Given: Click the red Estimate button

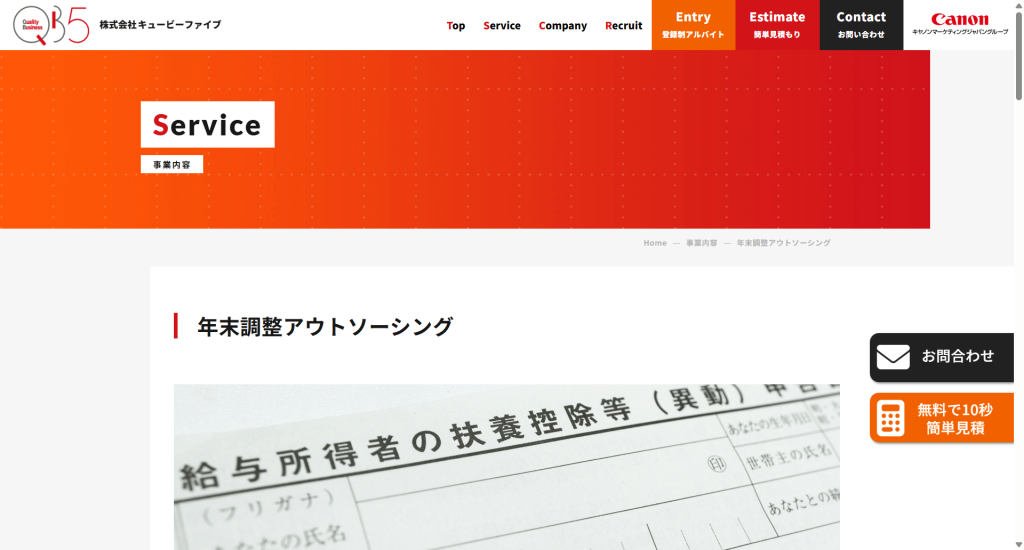Looking at the screenshot, I should (x=777, y=25).
